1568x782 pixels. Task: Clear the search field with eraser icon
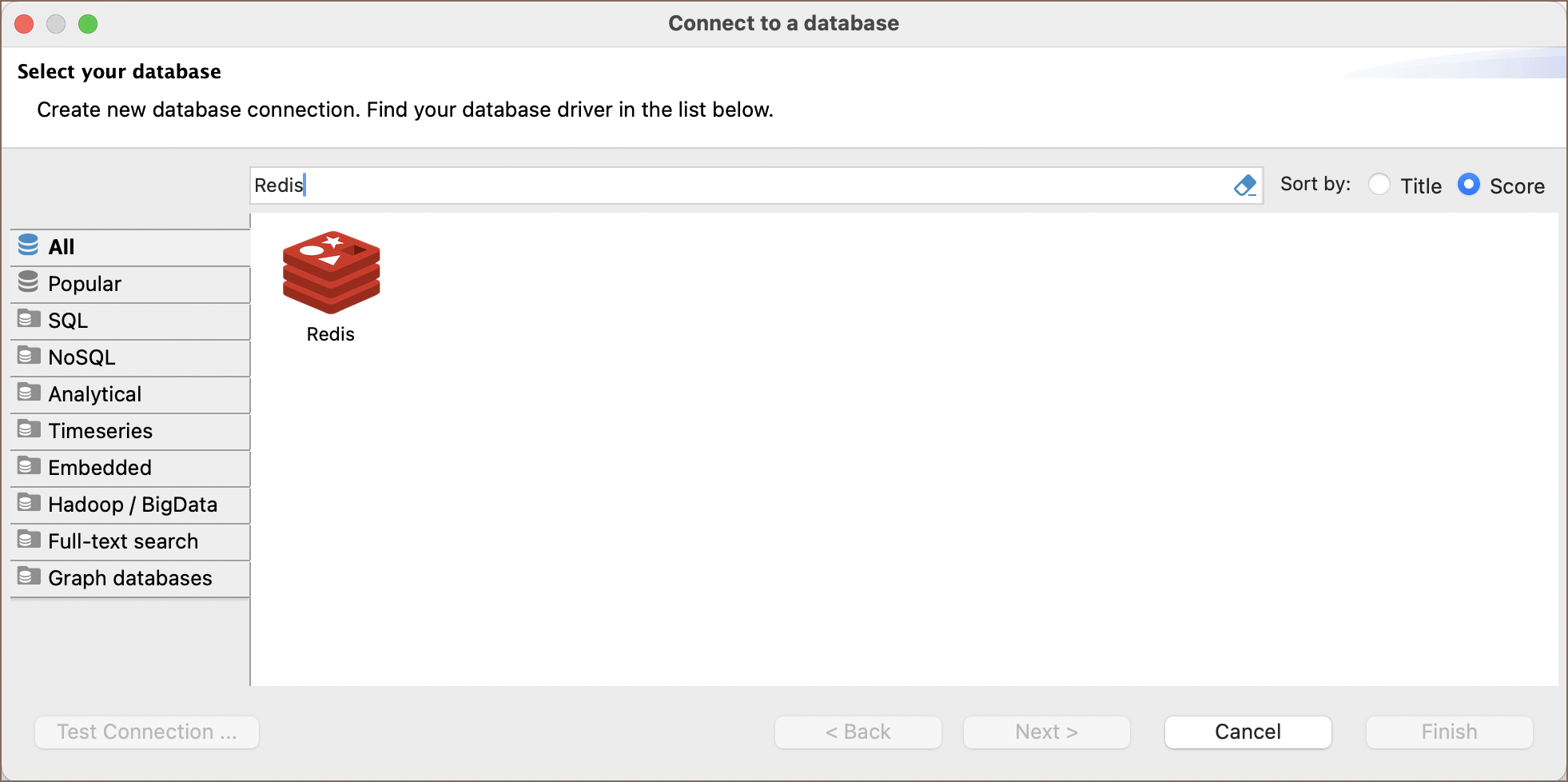[1244, 186]
